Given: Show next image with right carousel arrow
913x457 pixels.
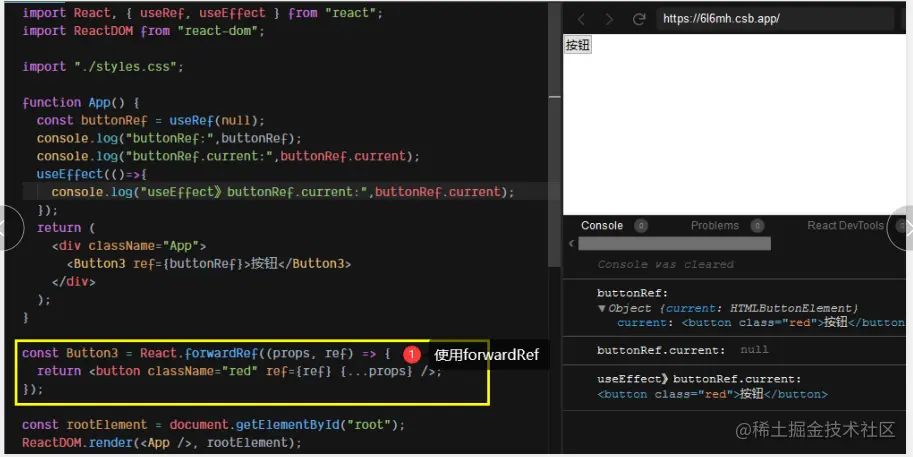Looking at the screenshot, I should (x=903, y=228).
